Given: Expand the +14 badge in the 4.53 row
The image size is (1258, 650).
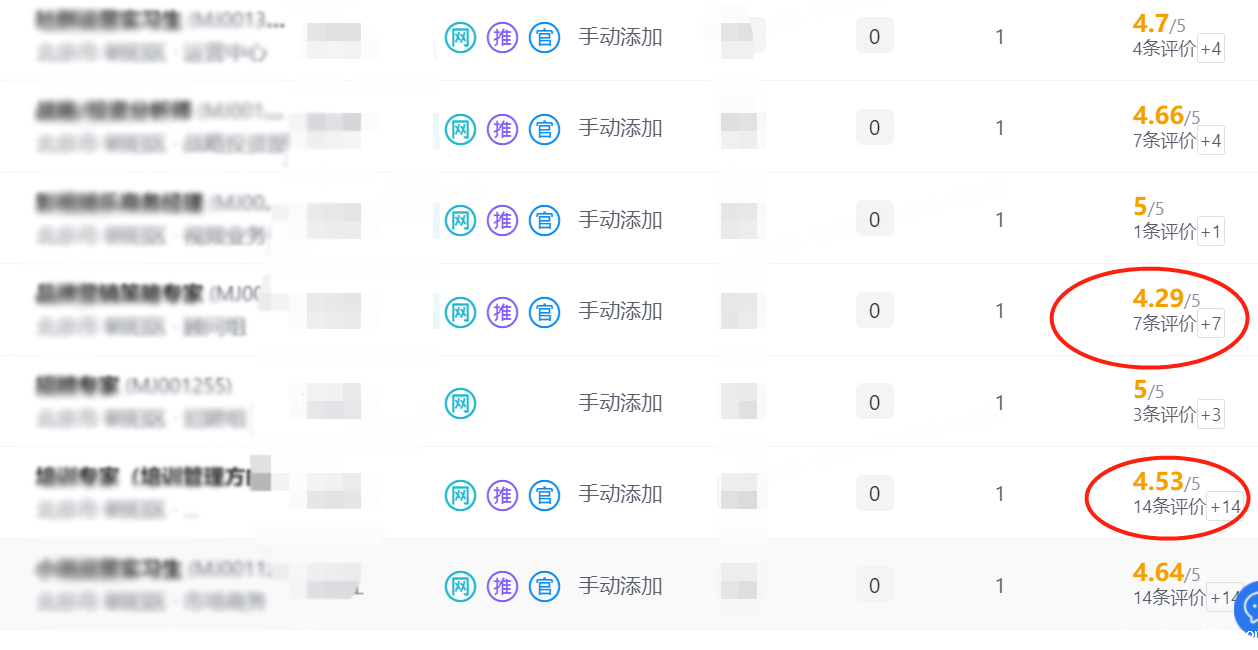Looking at the screenshot, I should [1225, 507].
